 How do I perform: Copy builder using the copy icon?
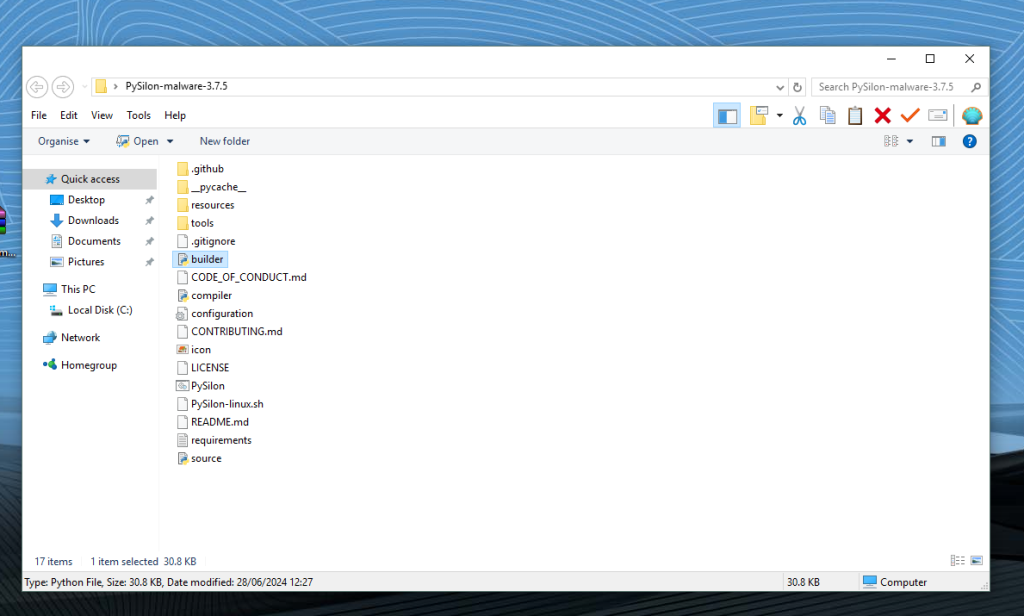(827, 115)
